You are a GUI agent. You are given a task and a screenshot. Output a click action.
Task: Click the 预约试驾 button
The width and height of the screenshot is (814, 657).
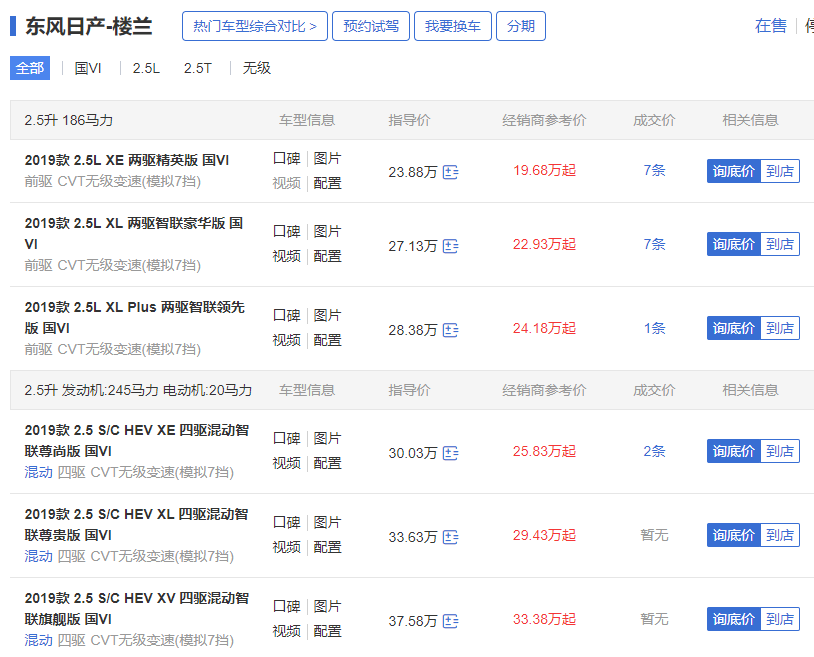click(371, 26)
